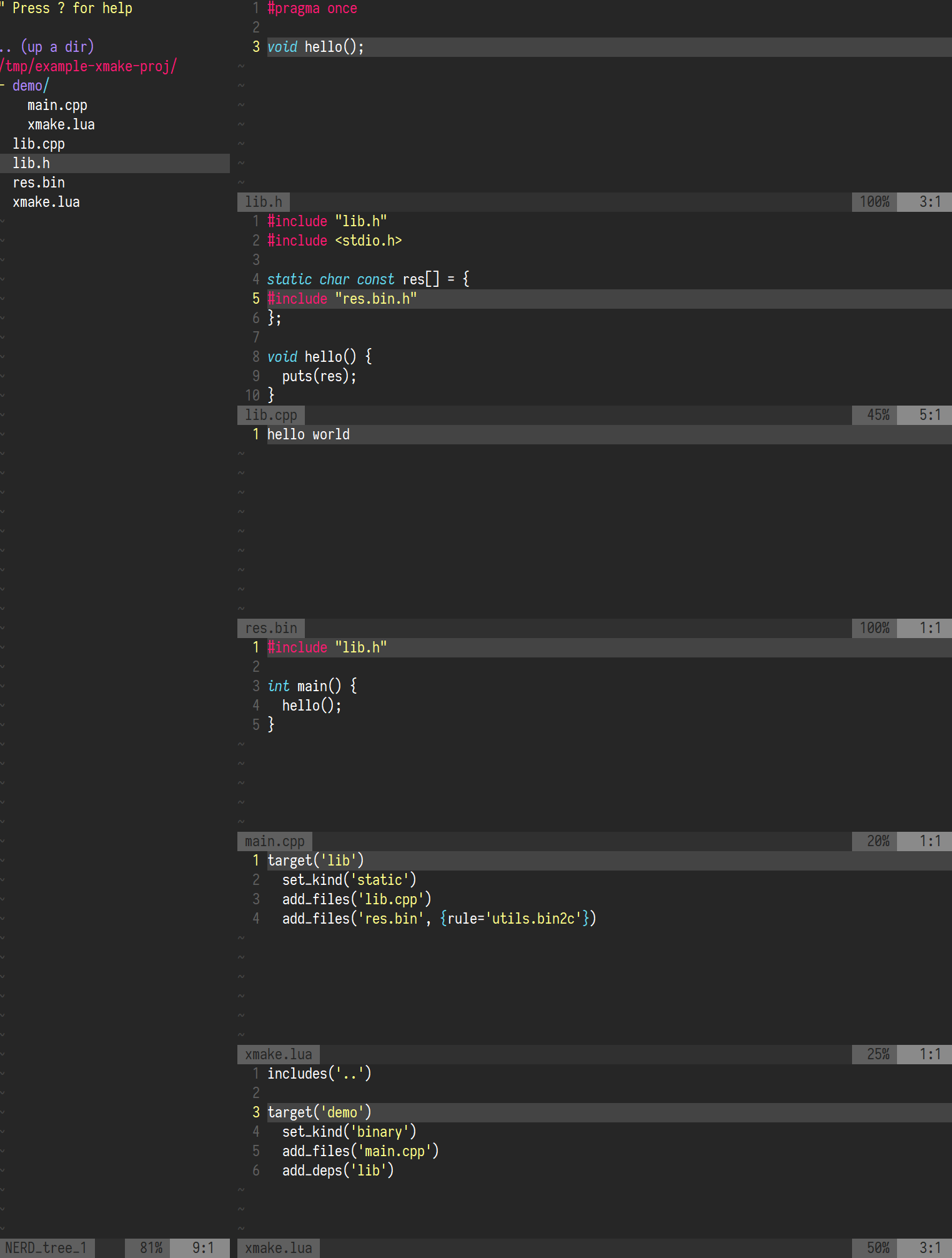Click '#include "lib.h"' line in lib.cpp

pos(327,221)
